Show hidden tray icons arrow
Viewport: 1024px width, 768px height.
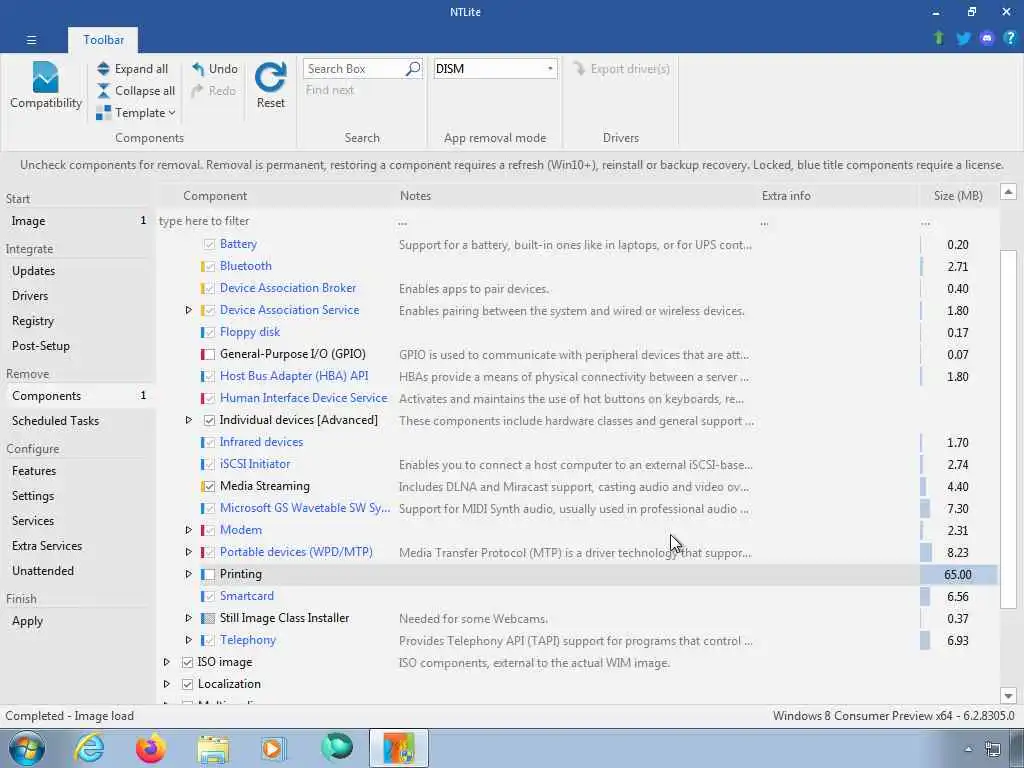[968, 749]
